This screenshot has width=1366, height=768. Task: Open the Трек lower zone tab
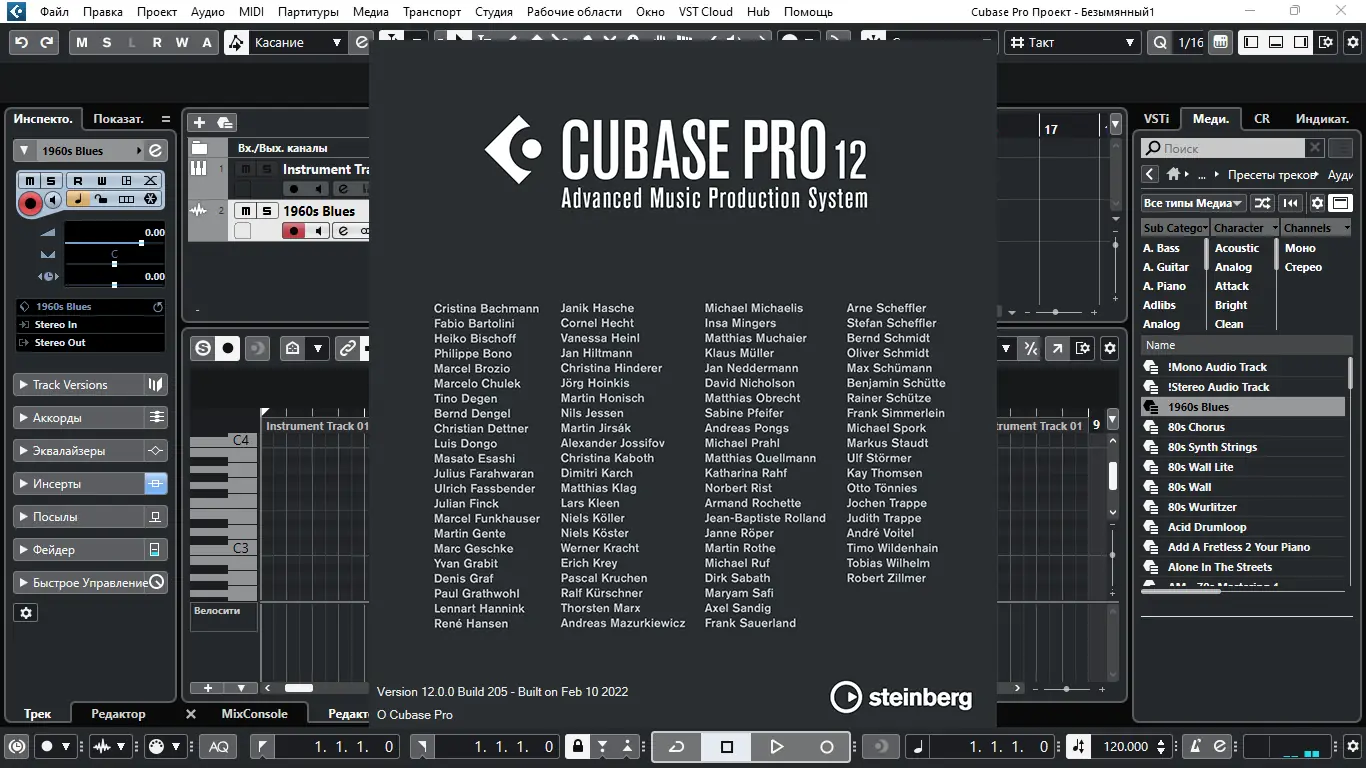point(38,714)
